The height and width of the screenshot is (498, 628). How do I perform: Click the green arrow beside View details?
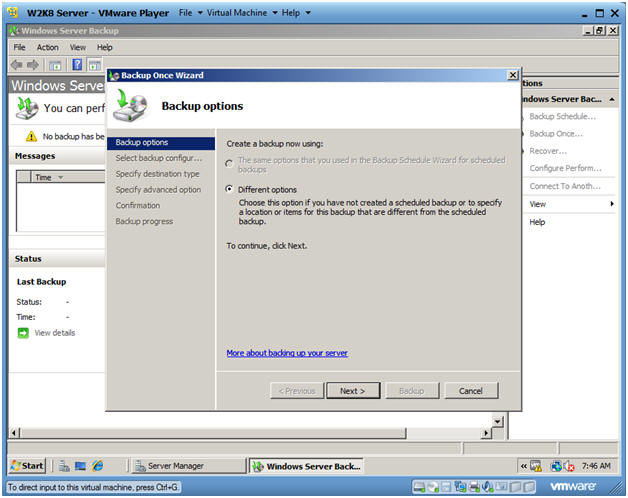point(23,333)
